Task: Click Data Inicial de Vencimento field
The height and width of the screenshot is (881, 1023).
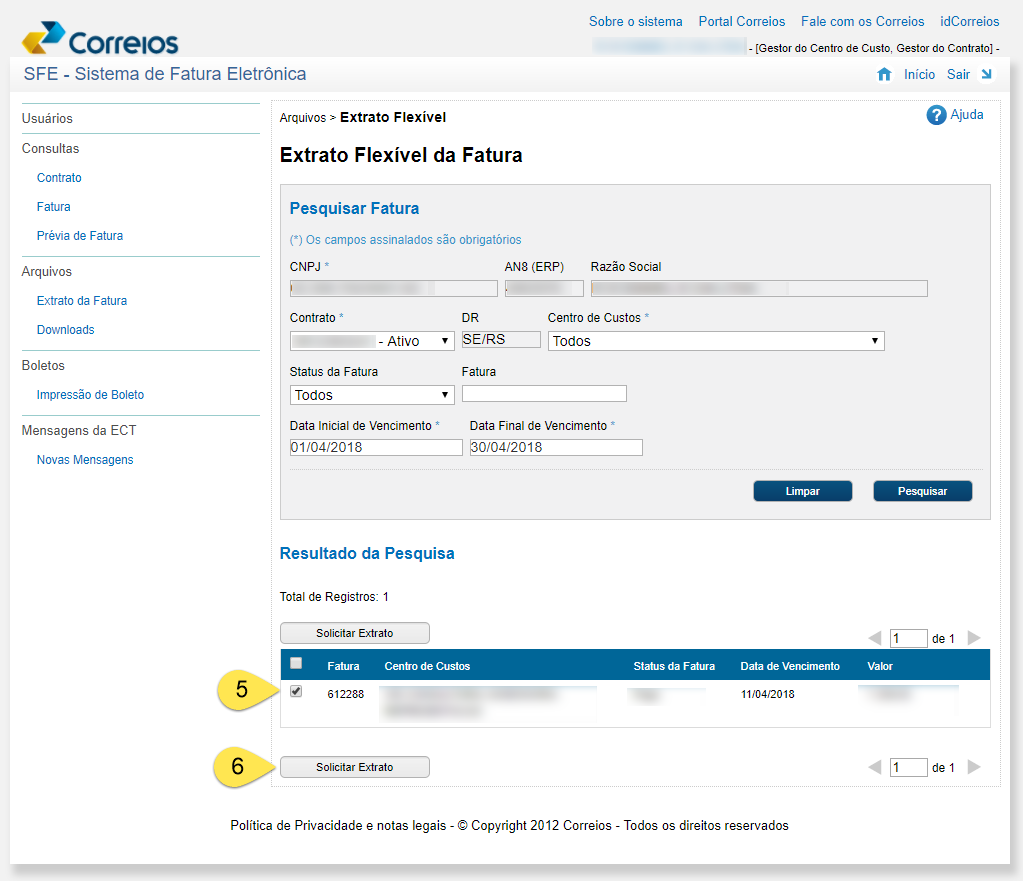Action: pyautogui.click(x=376, y=447)
